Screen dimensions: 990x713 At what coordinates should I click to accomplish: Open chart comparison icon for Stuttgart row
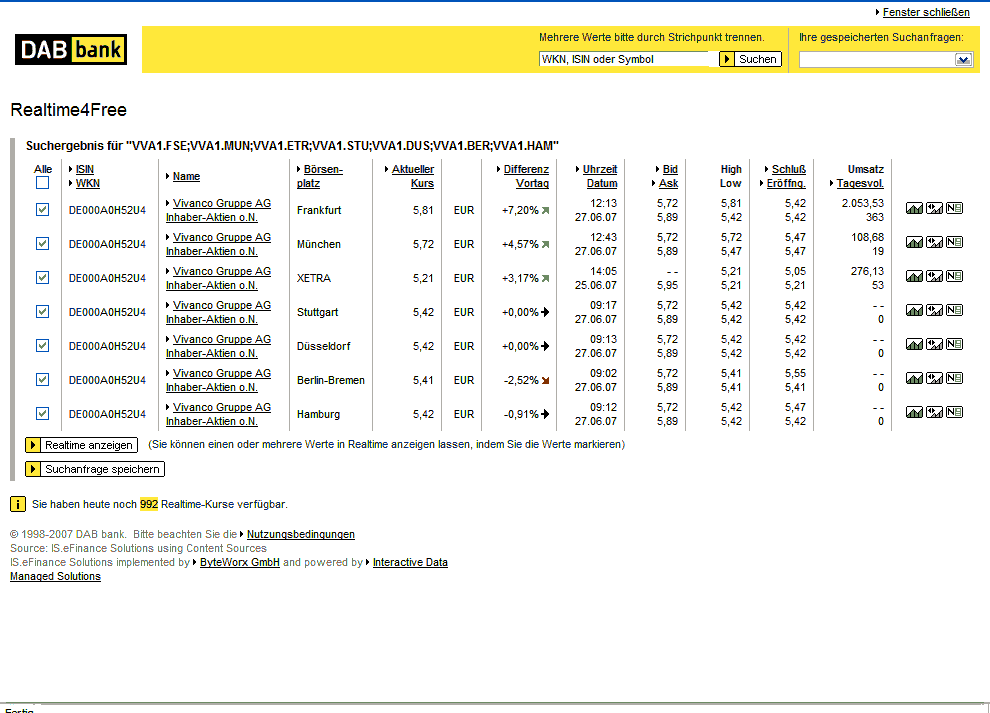(934, 311)
